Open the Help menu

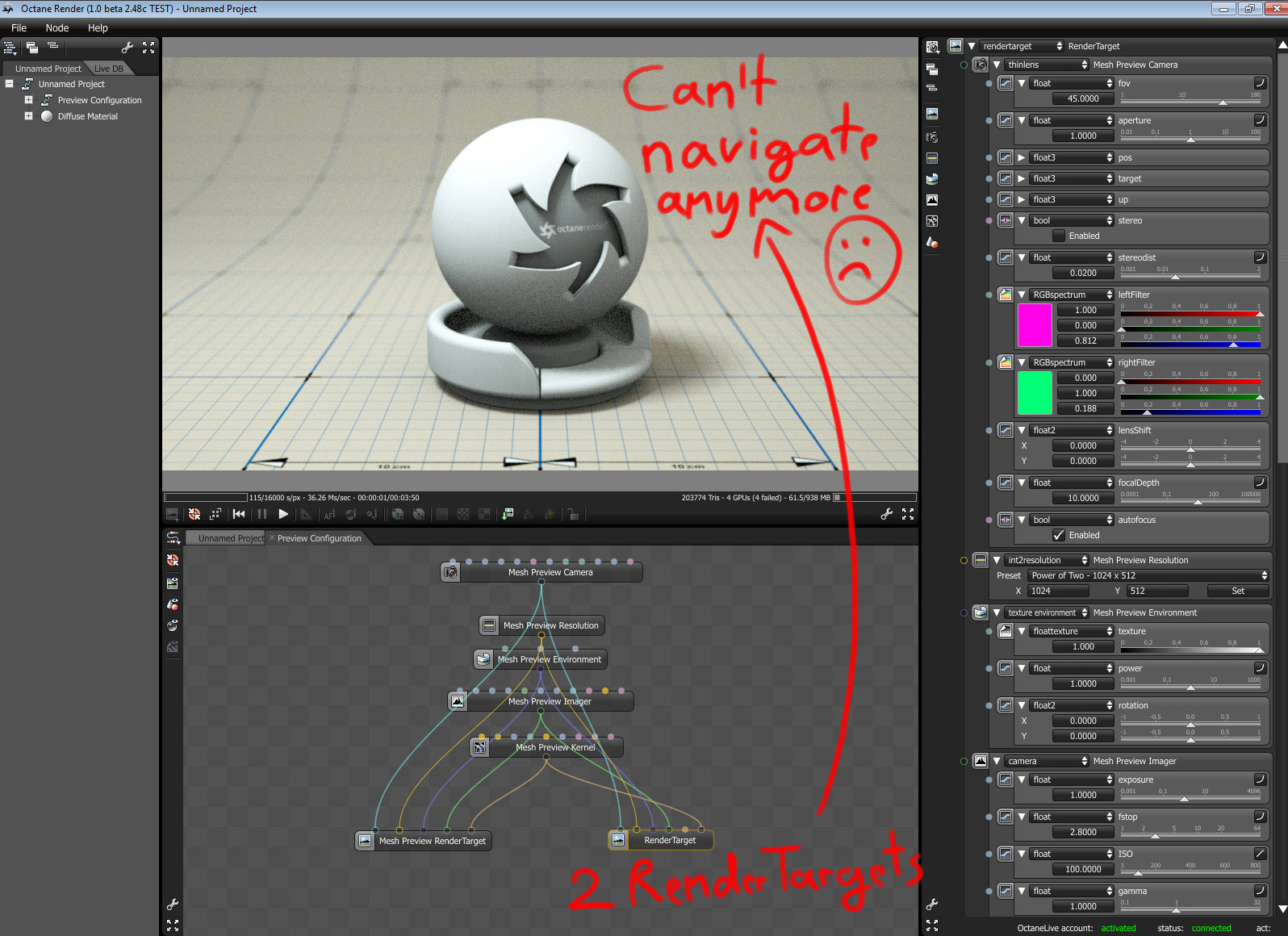(98, 27)
